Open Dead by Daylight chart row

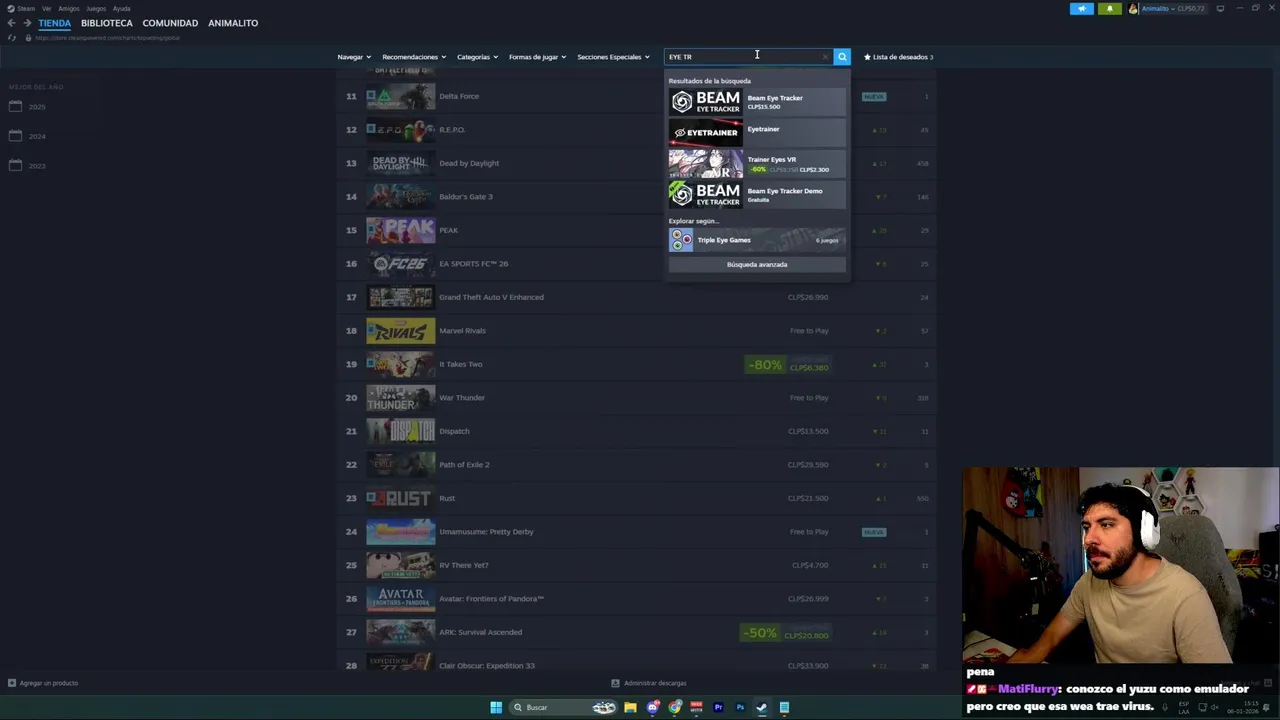[x=636, y=163]
